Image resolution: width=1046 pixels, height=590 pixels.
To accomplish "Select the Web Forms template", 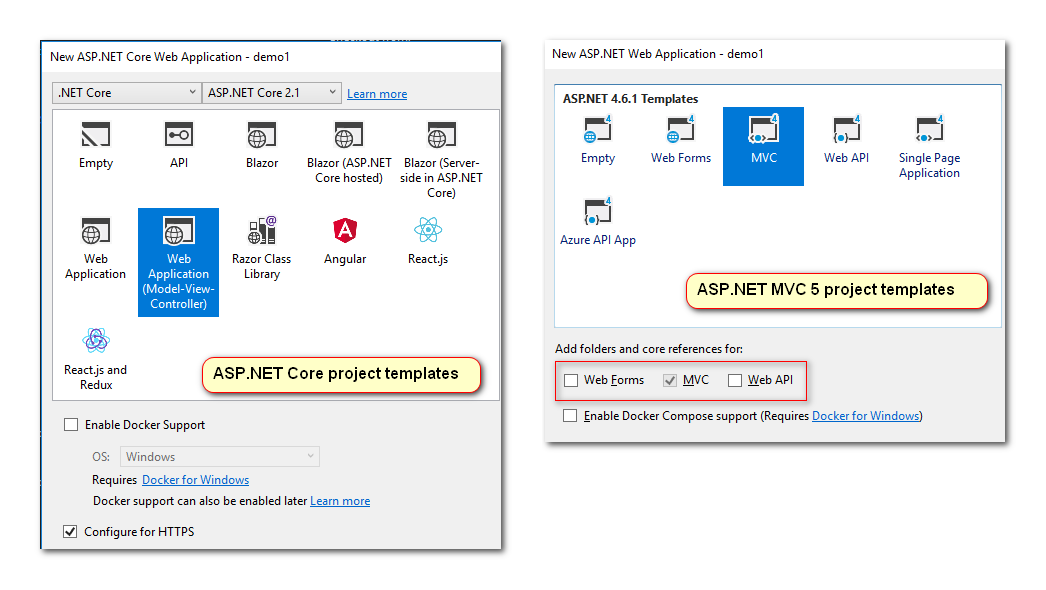I will [681, 138].
